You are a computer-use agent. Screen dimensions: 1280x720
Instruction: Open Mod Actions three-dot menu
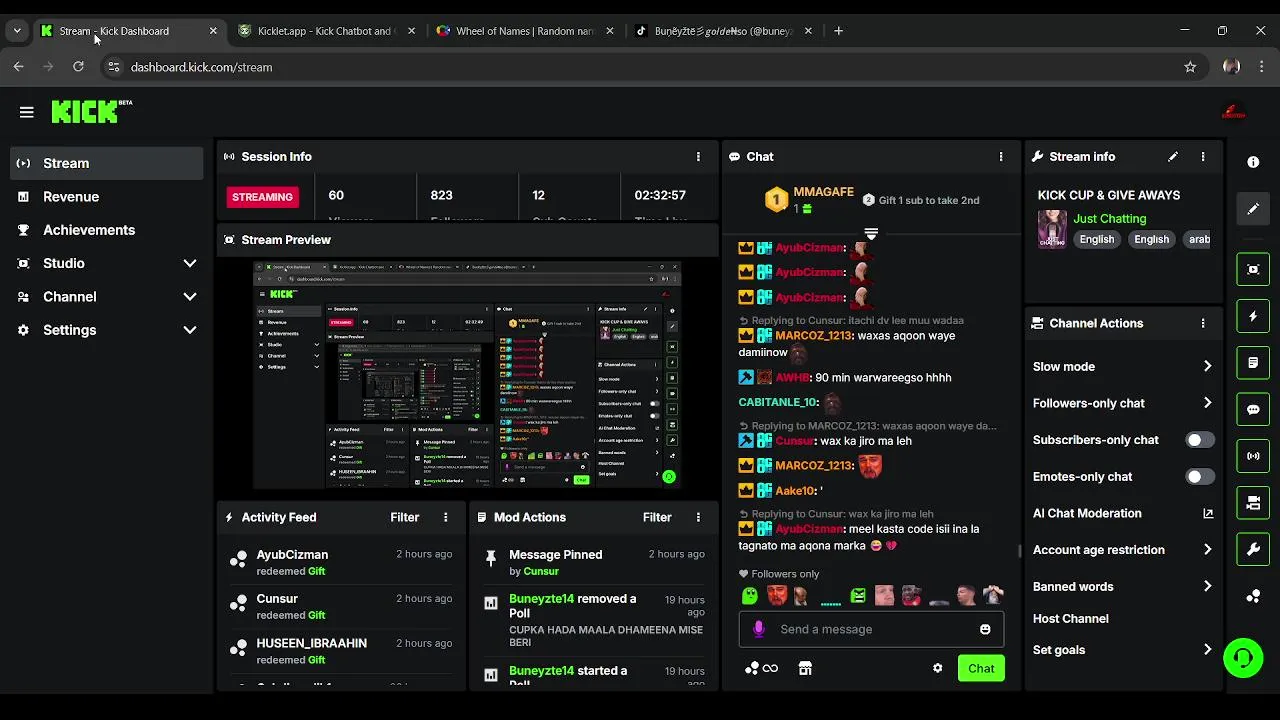698,517
